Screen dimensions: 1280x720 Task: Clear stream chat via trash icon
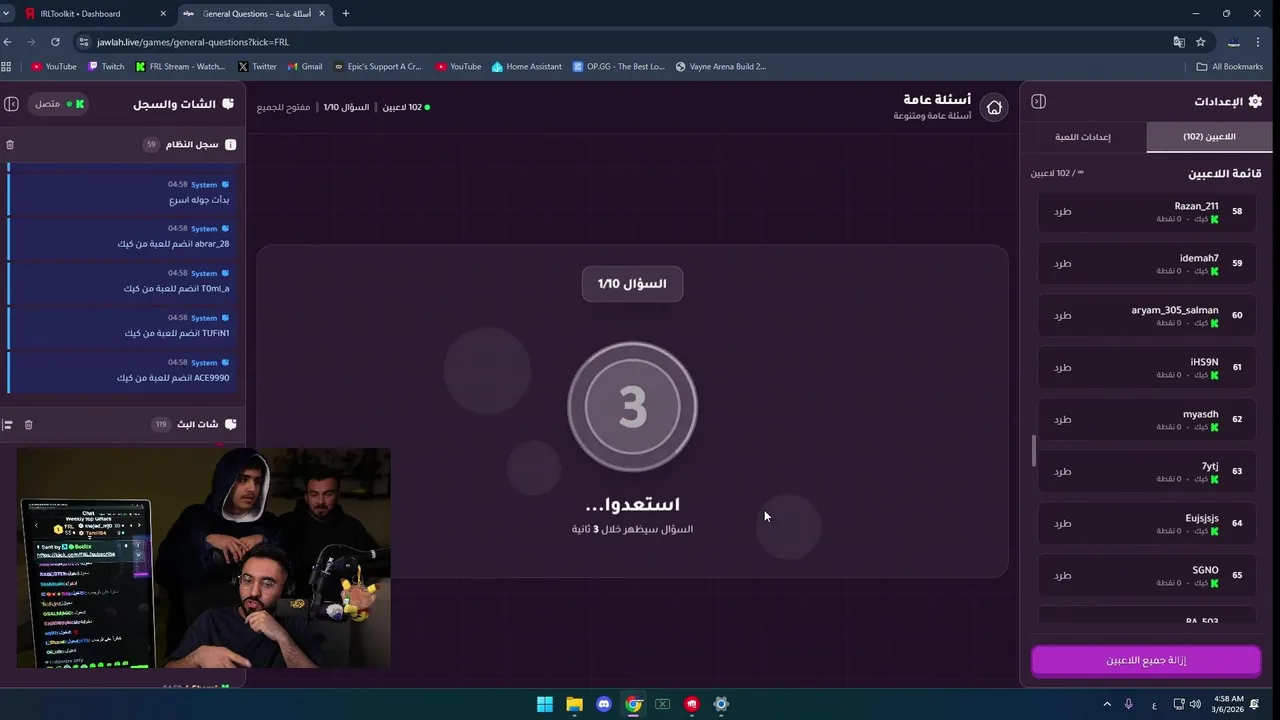coord(28,425)
